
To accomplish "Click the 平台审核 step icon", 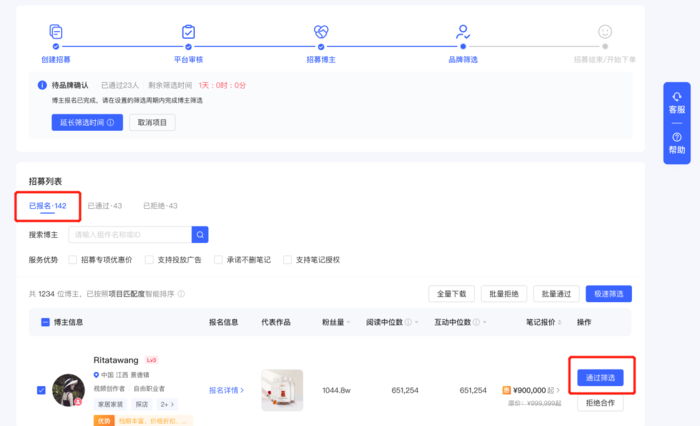I will 188,32.
